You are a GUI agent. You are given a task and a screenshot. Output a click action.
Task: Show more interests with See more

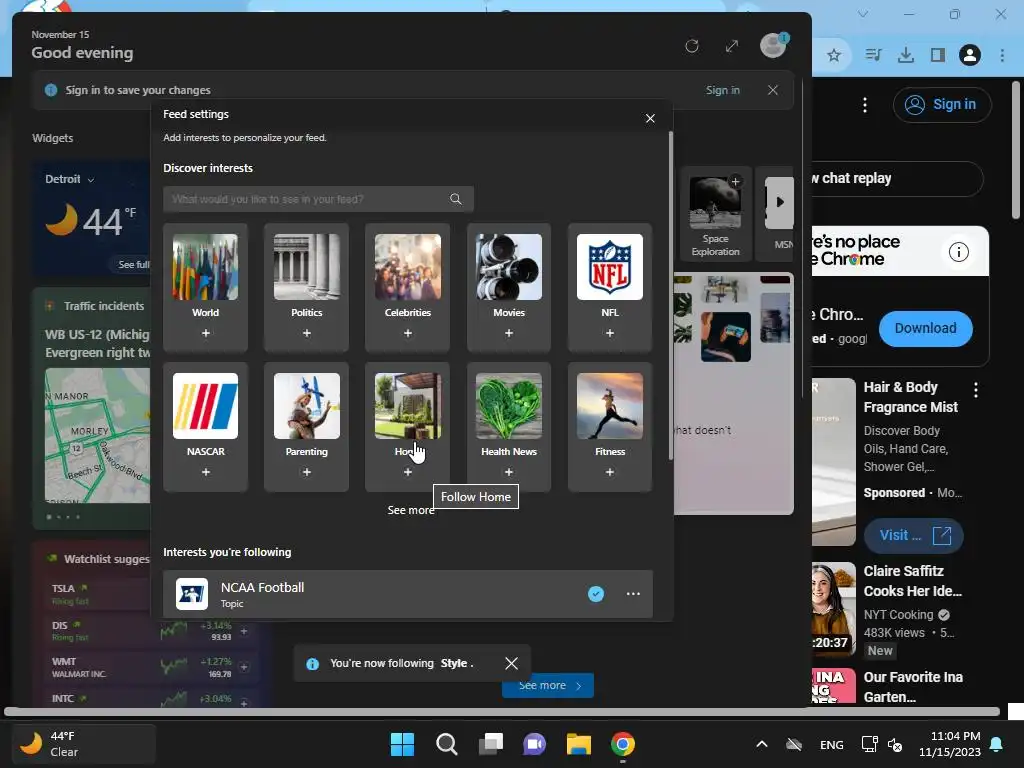click(411, 510)
